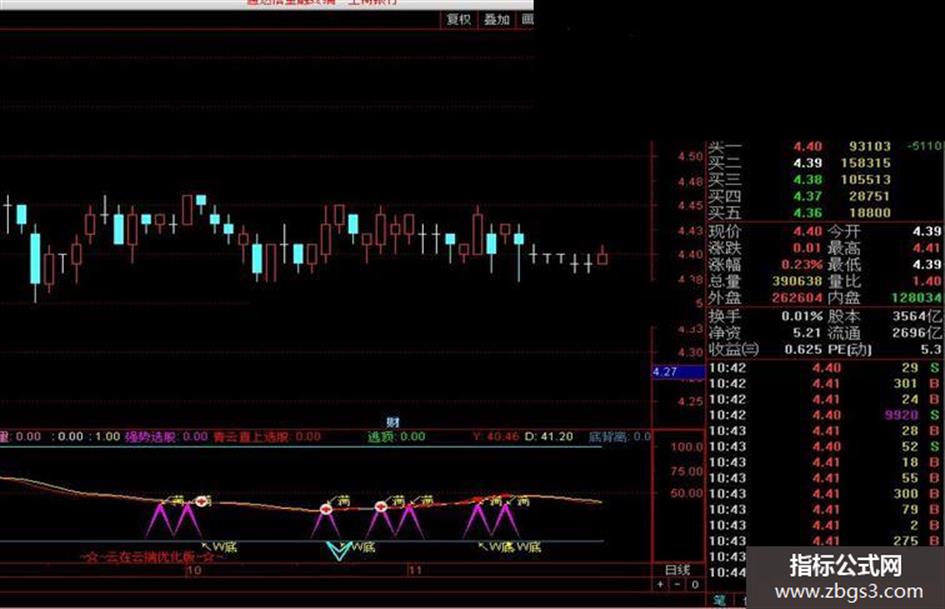
Task: Click the 涨跌 0.01 change value
Action: [807, 248]
